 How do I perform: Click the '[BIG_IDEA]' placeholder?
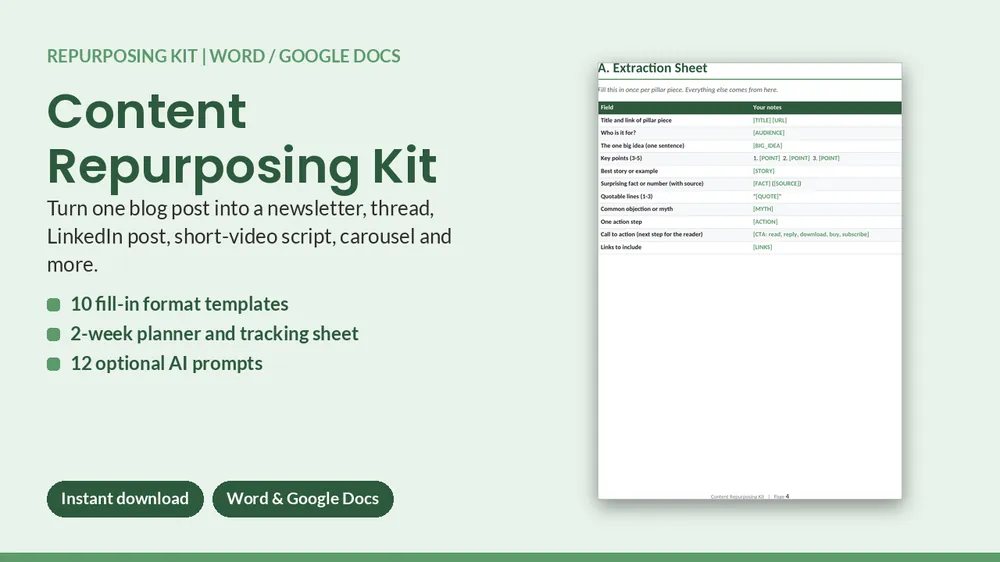(x=767, y=145)
